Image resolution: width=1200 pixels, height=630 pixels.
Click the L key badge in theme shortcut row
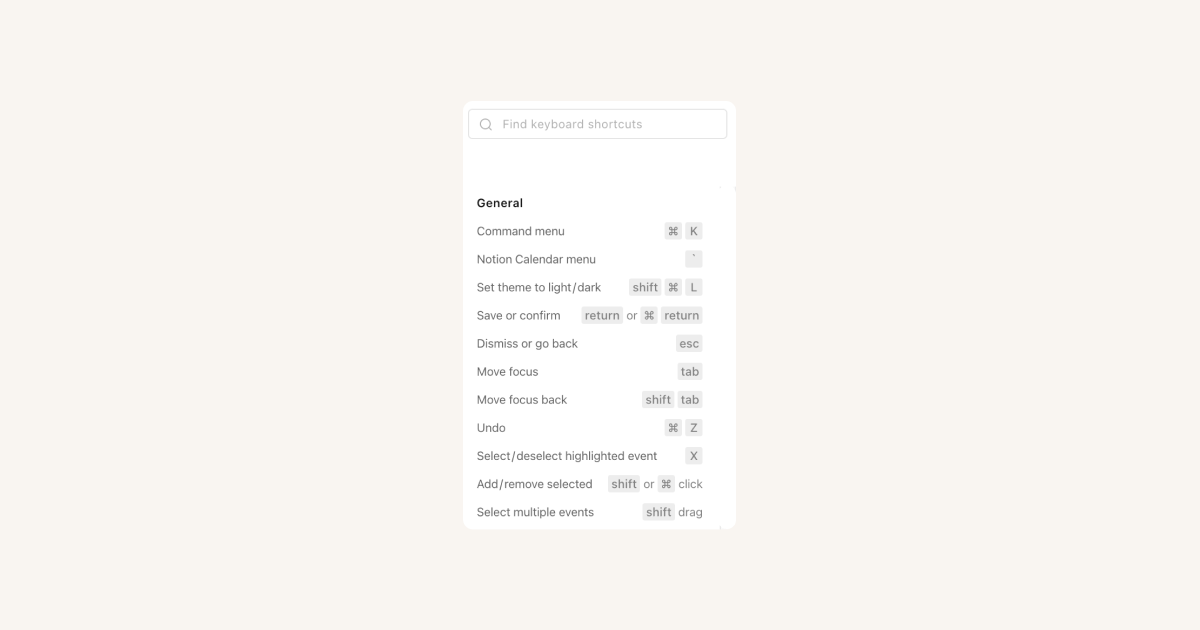pyautogui.click(x=693, y=287)
